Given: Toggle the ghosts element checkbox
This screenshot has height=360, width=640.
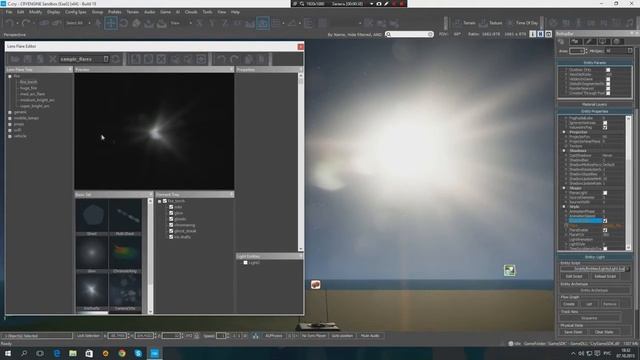Looking at the screenshot, I should coord(171,219).
